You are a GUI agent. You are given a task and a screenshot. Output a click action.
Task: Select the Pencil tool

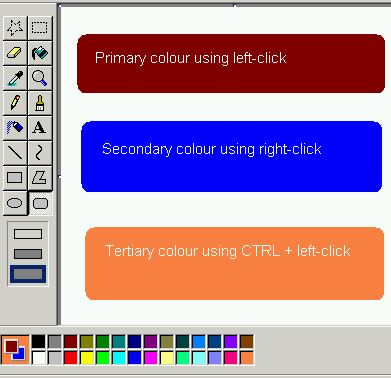pos(15,103)
